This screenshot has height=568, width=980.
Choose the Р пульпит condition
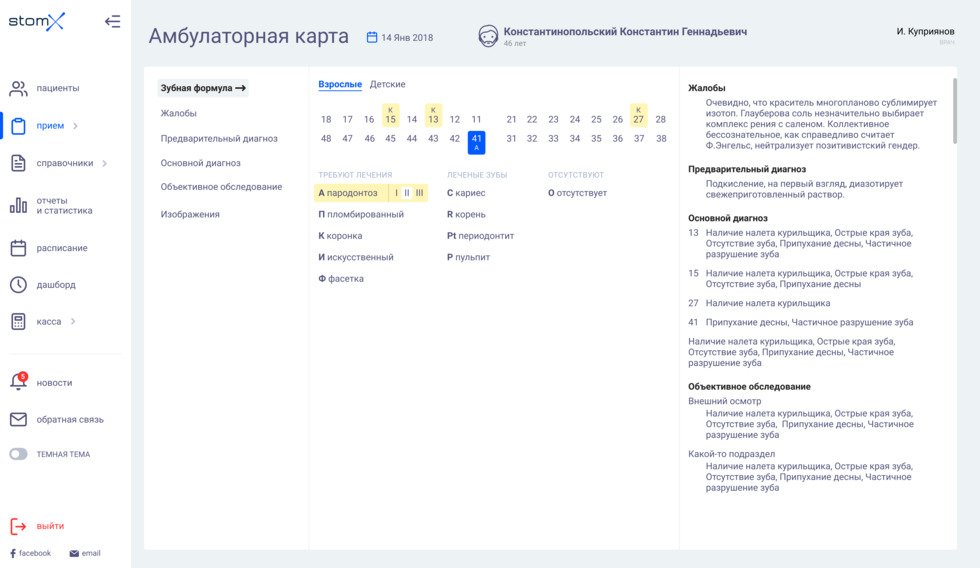tap(469, 257)
